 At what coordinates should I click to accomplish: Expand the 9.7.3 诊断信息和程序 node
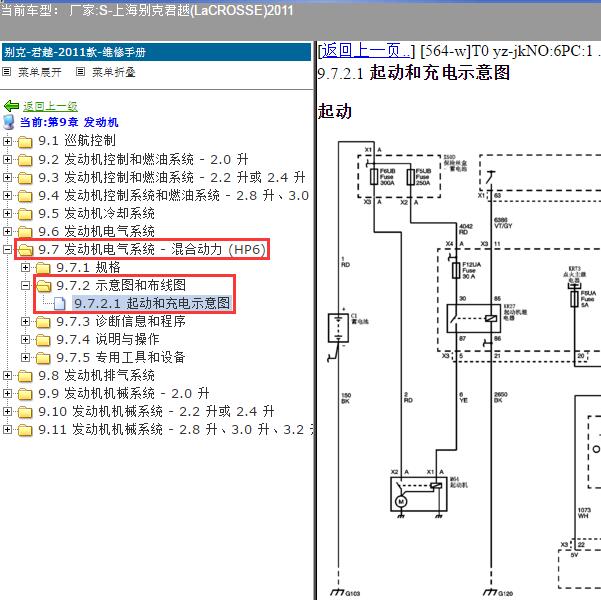(25, 321)
